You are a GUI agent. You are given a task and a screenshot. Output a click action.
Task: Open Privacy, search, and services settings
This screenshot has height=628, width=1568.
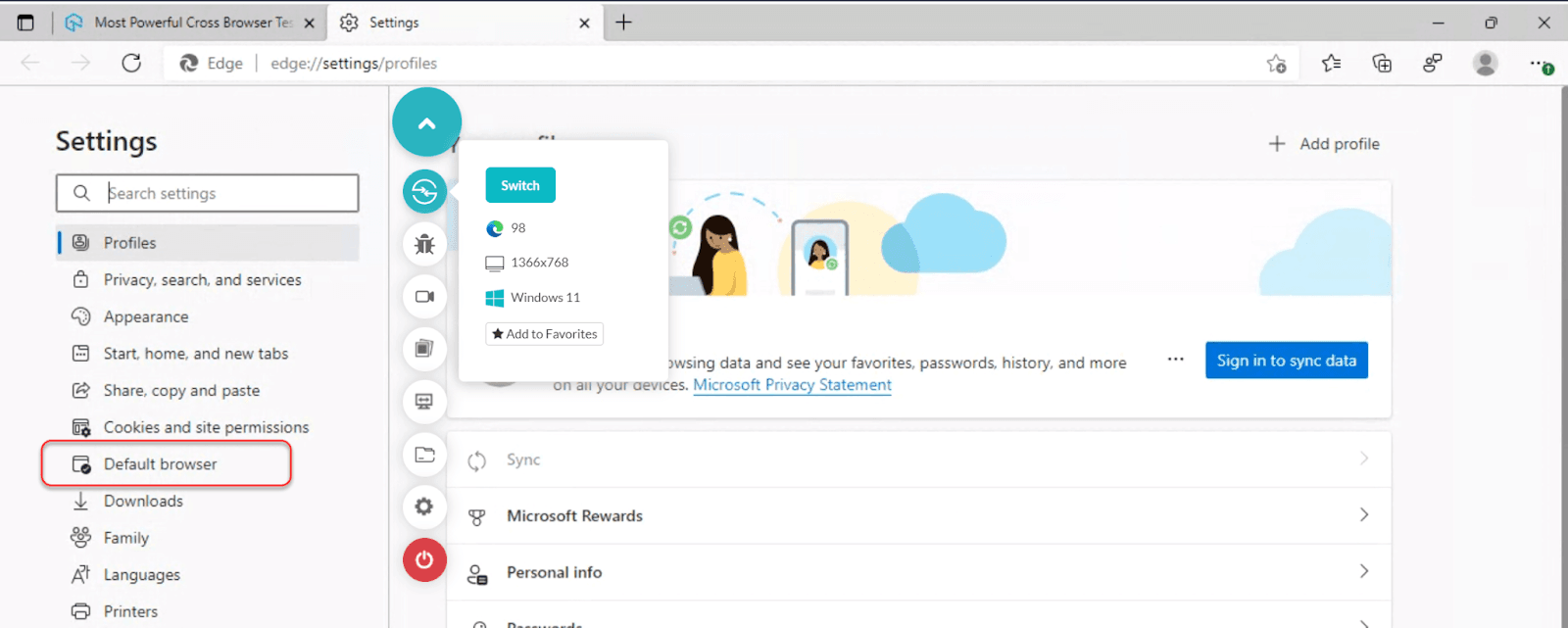pyautogui.click(x=208, y=280)
